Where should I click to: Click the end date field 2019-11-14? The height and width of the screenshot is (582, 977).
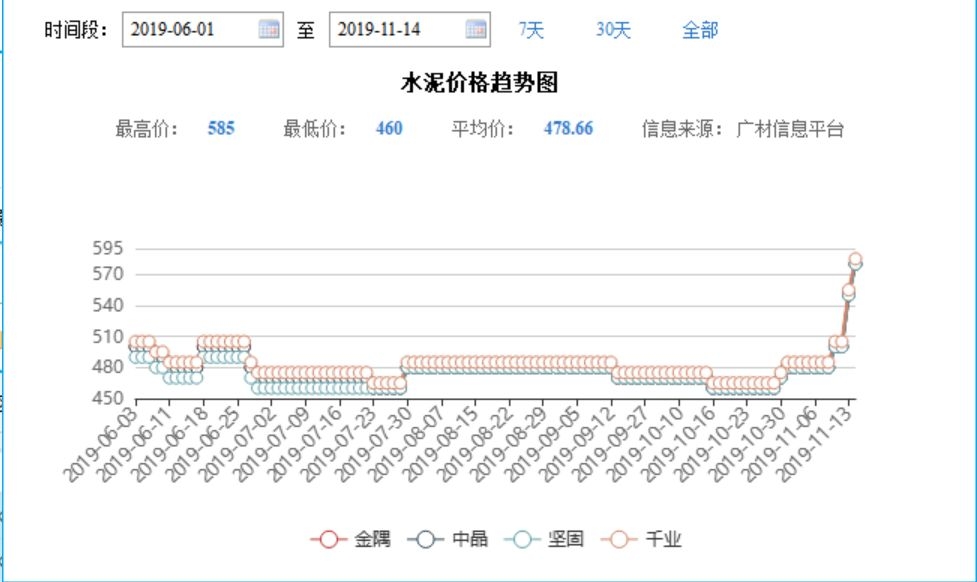tap(409, 29)
